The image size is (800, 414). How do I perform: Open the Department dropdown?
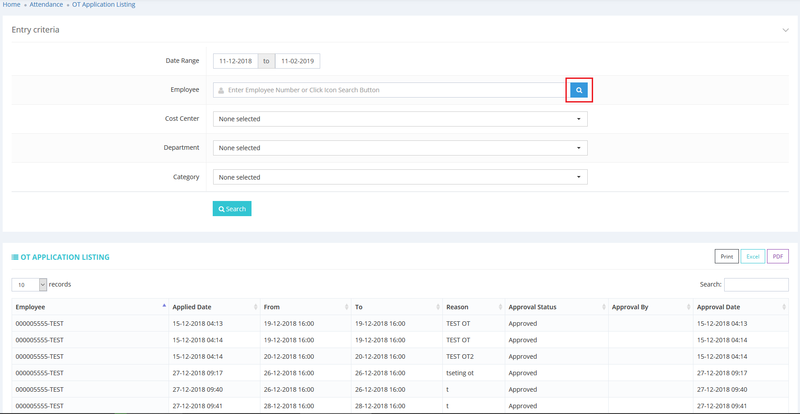400,148
